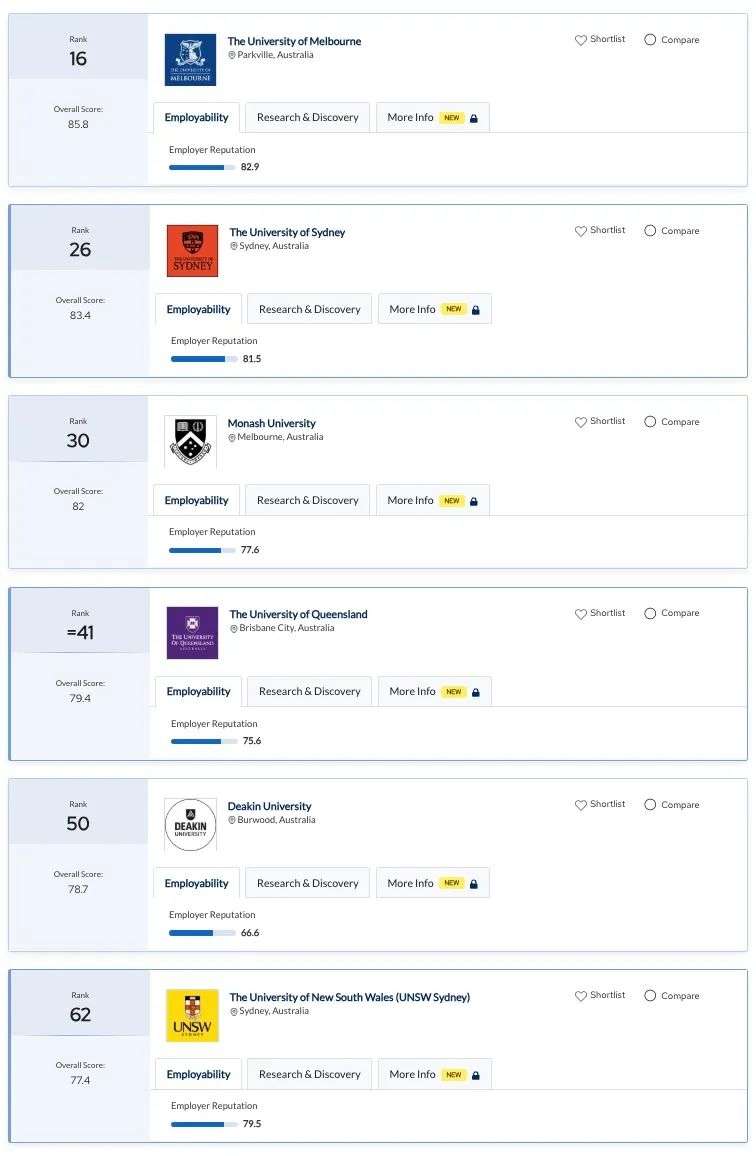This screenshot has height=1156, width=756.
Task: Click the UNSW Sydney yellow logo
Action: click(x=193, y=1015)
